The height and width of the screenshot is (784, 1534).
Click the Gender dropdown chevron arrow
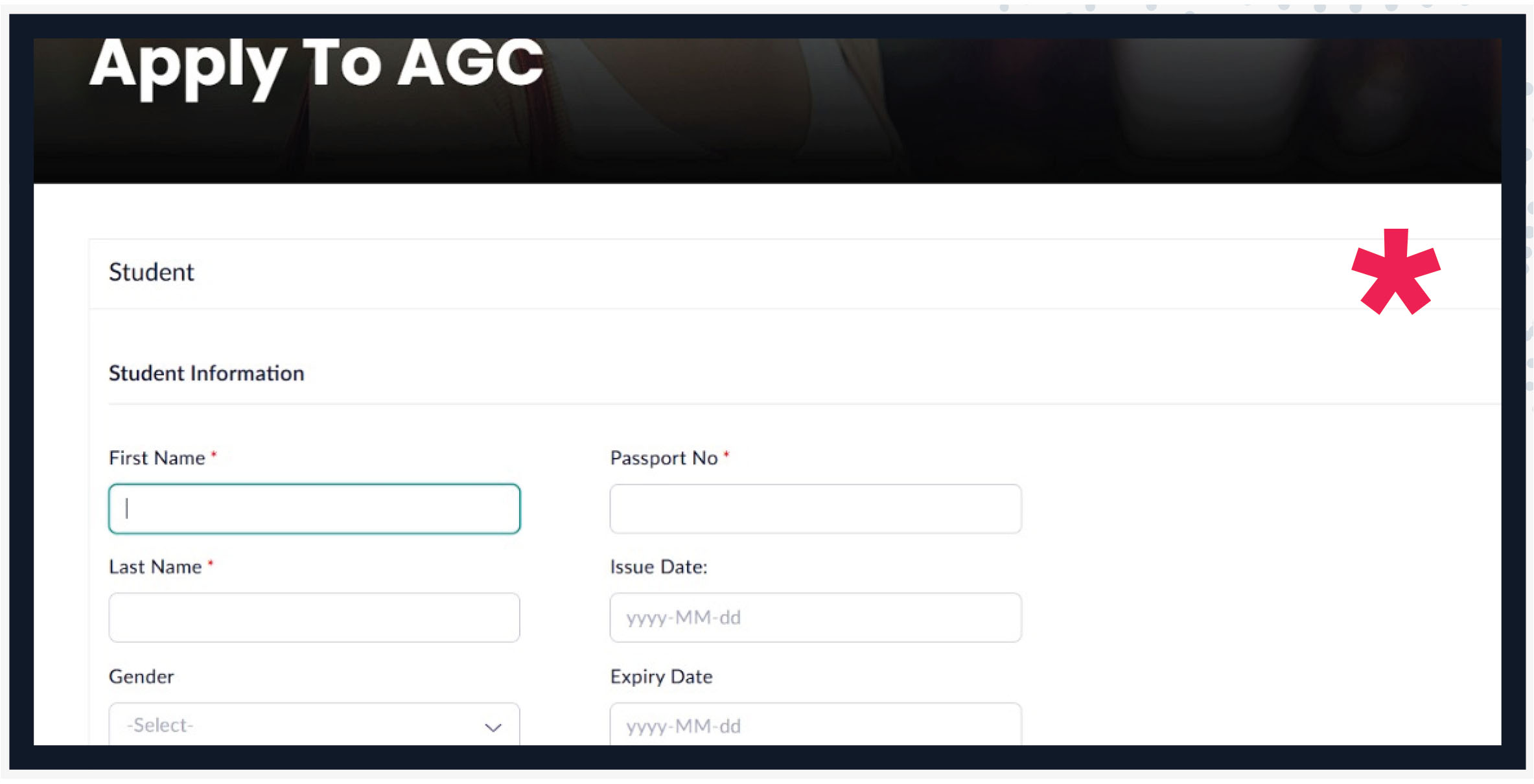pos(493,727)
